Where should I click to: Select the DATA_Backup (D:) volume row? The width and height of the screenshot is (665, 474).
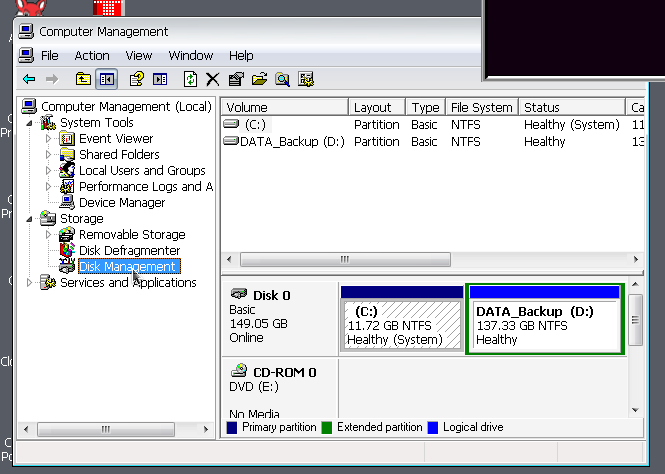[x=433, y=142]
